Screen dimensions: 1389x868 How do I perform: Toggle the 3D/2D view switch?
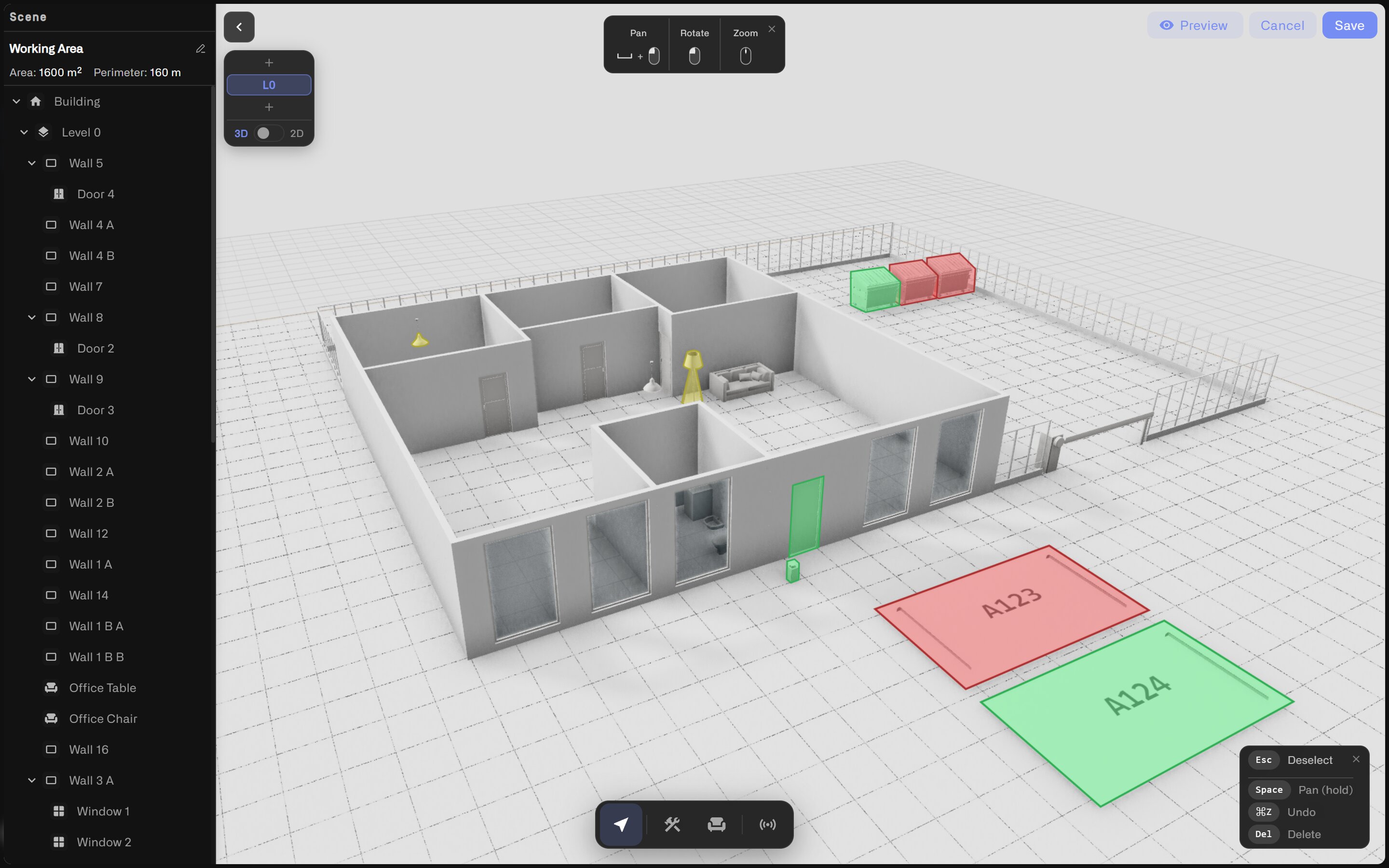point(268,133)
